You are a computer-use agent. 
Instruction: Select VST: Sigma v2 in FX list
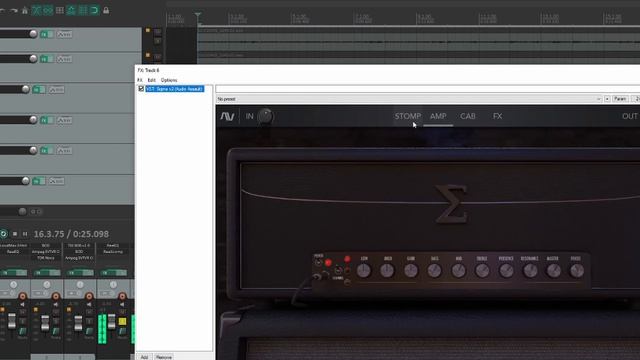tap(175, 89)
